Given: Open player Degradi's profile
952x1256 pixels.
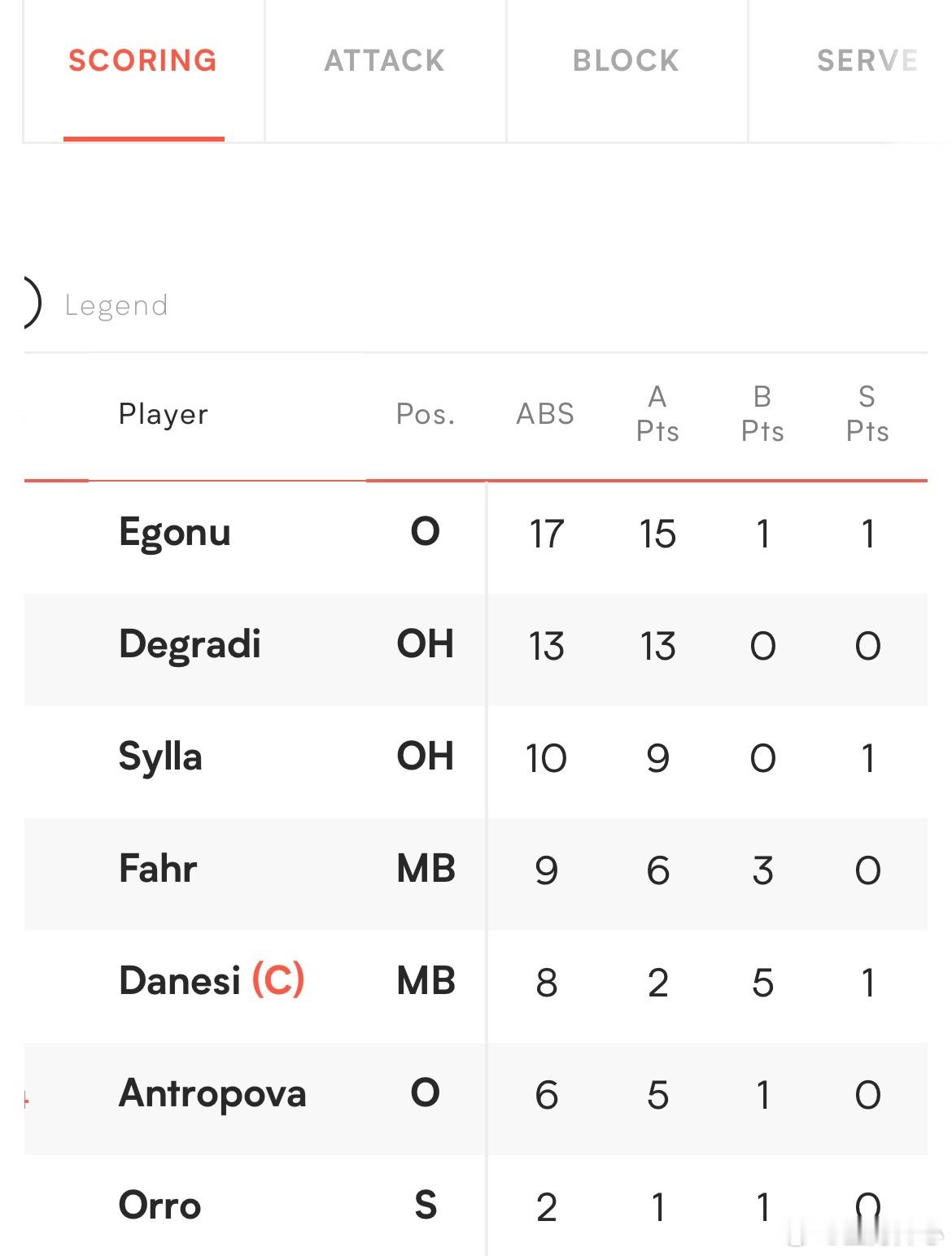Looking at the screenshot, I should 190,644.
